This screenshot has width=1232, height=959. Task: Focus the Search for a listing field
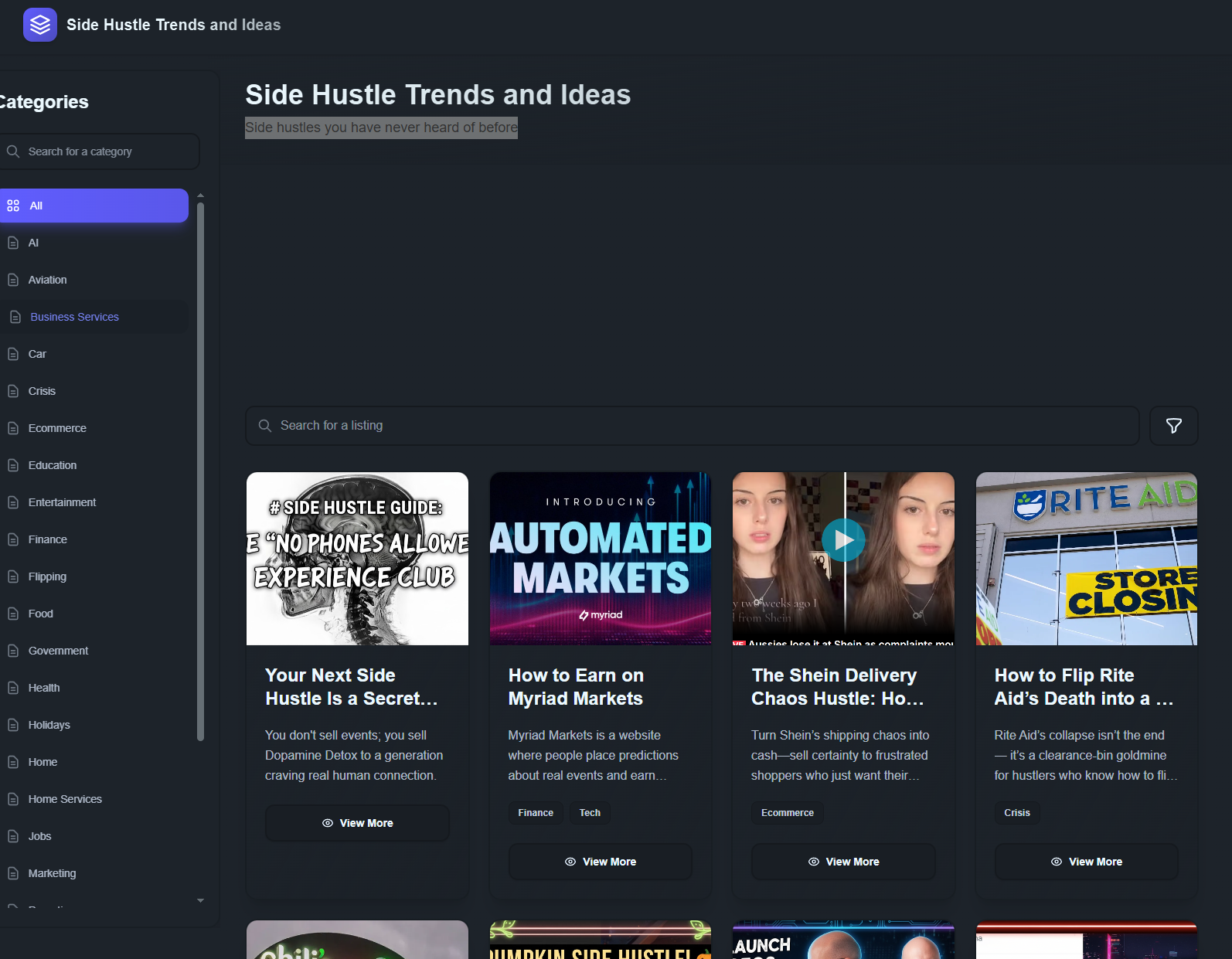click(x=693, y=426)
